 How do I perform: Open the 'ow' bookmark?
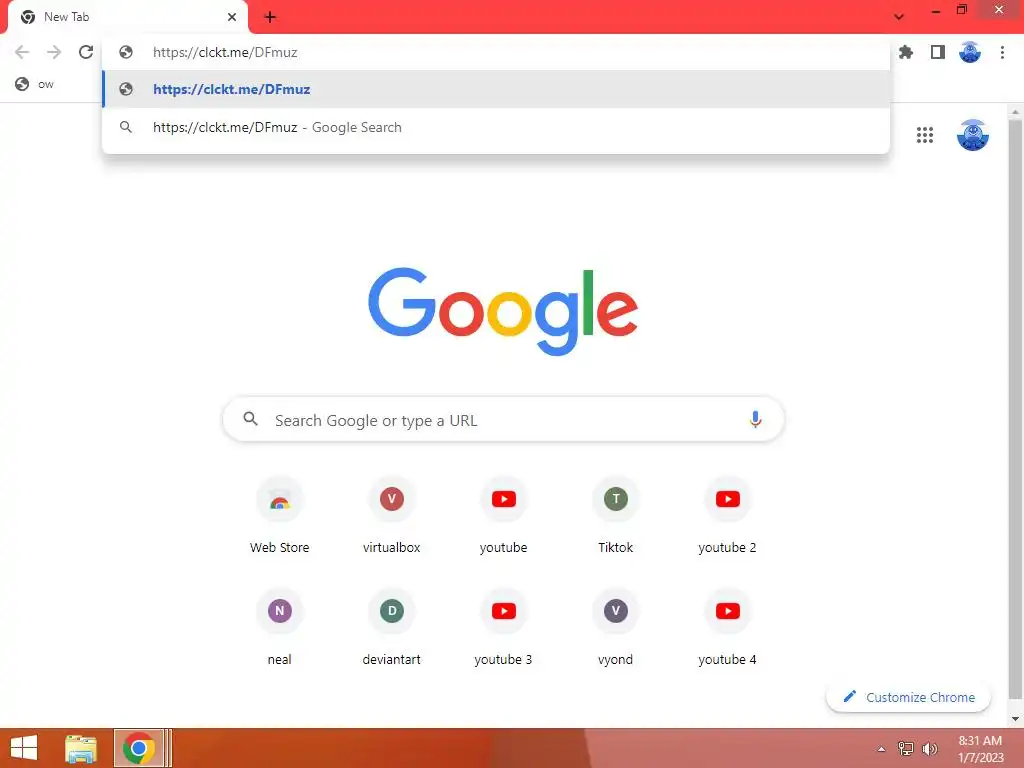35,84
